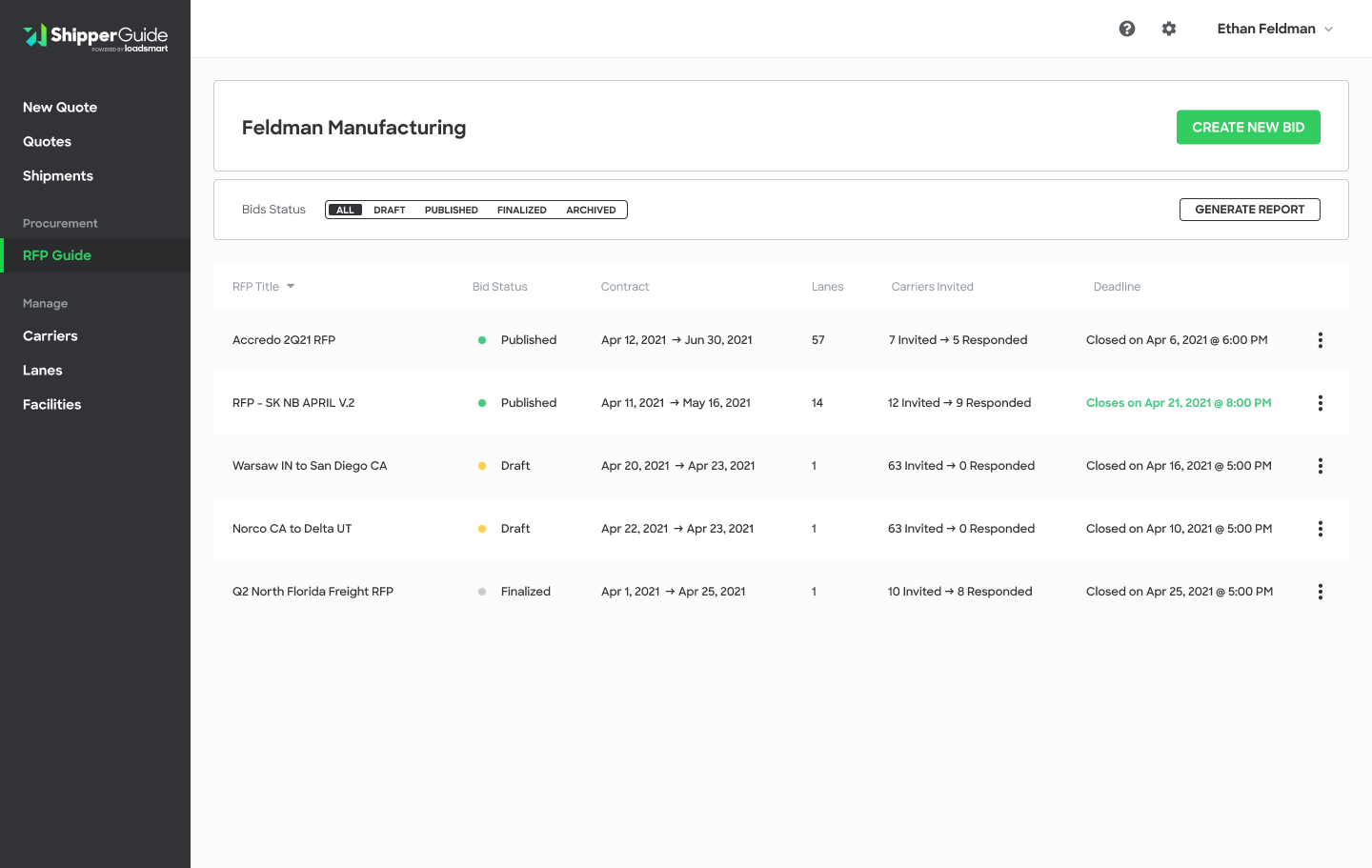Open Quotes in the sidebar

click(48, 141)
